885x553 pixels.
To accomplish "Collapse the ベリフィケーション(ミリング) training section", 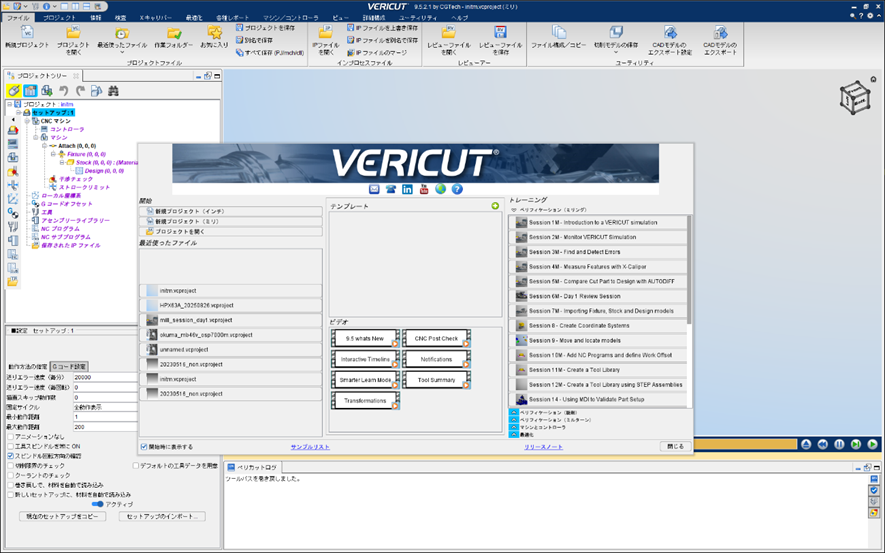I will click(x=514, y=210).
